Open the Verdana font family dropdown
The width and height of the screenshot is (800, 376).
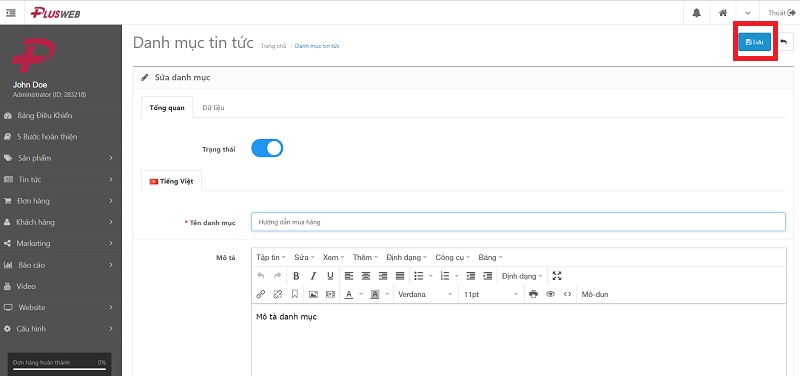click(x=425, y=294)
